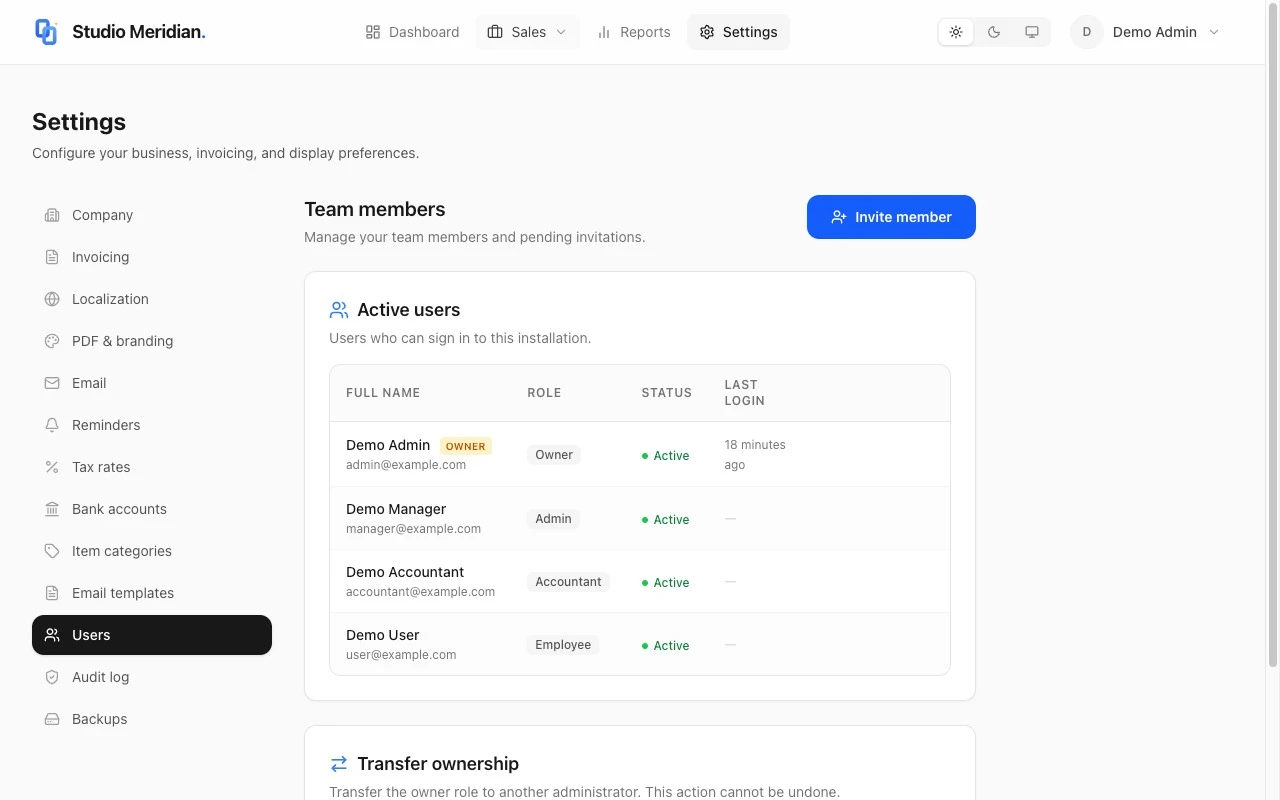This screenshot has height=800, width=1280.
Task: Open PDF & branding settings
Action: pos(152,341)
